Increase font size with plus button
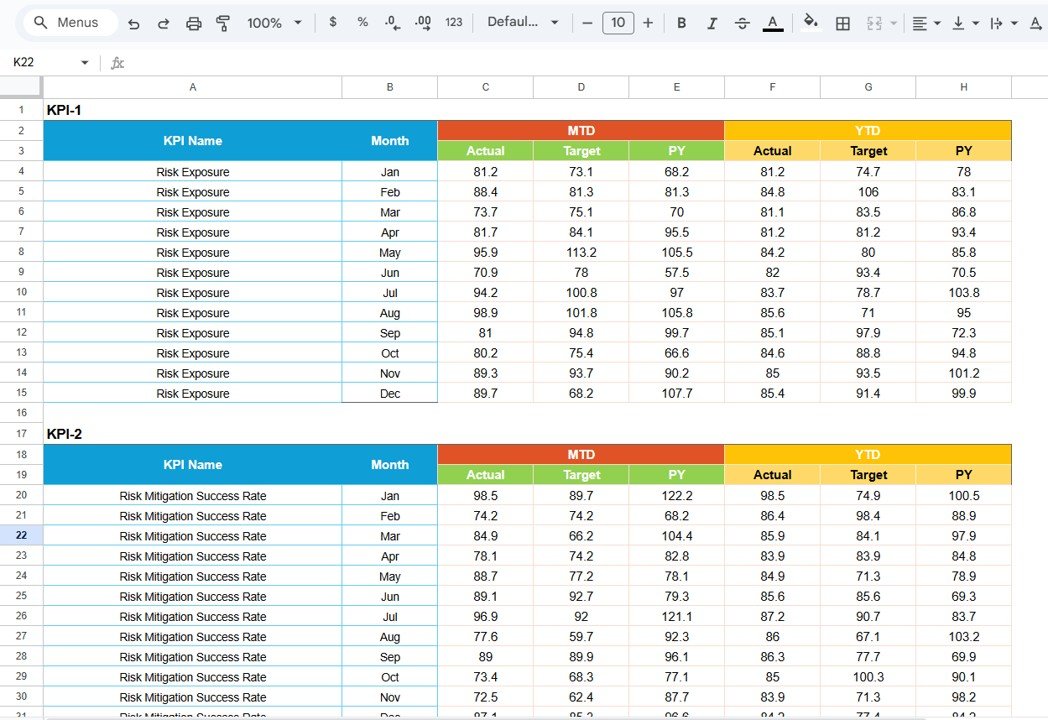This screenshot has width=1048, height=720. click(x=648, y=22)
